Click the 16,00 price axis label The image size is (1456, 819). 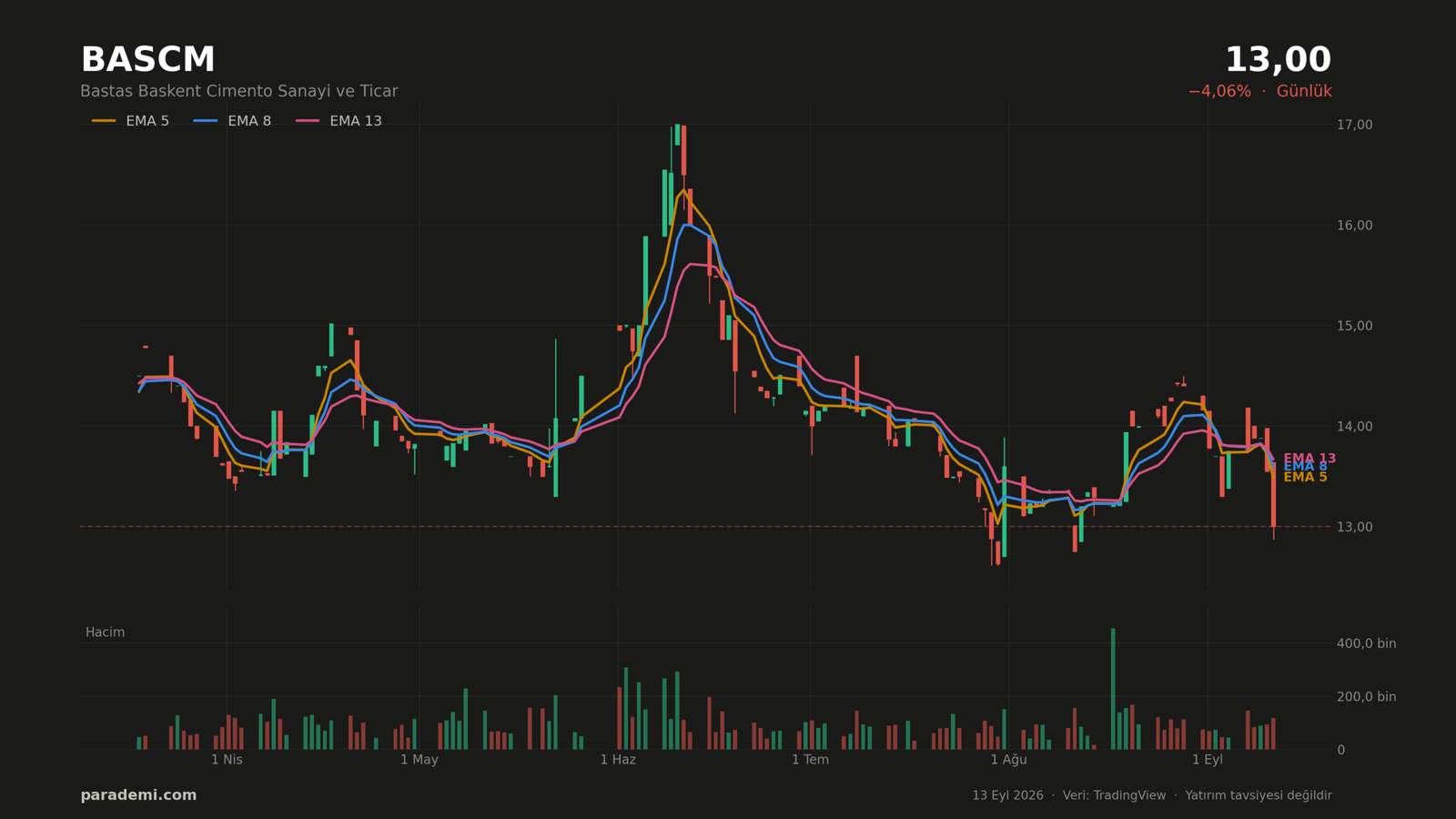[1354, 226]
